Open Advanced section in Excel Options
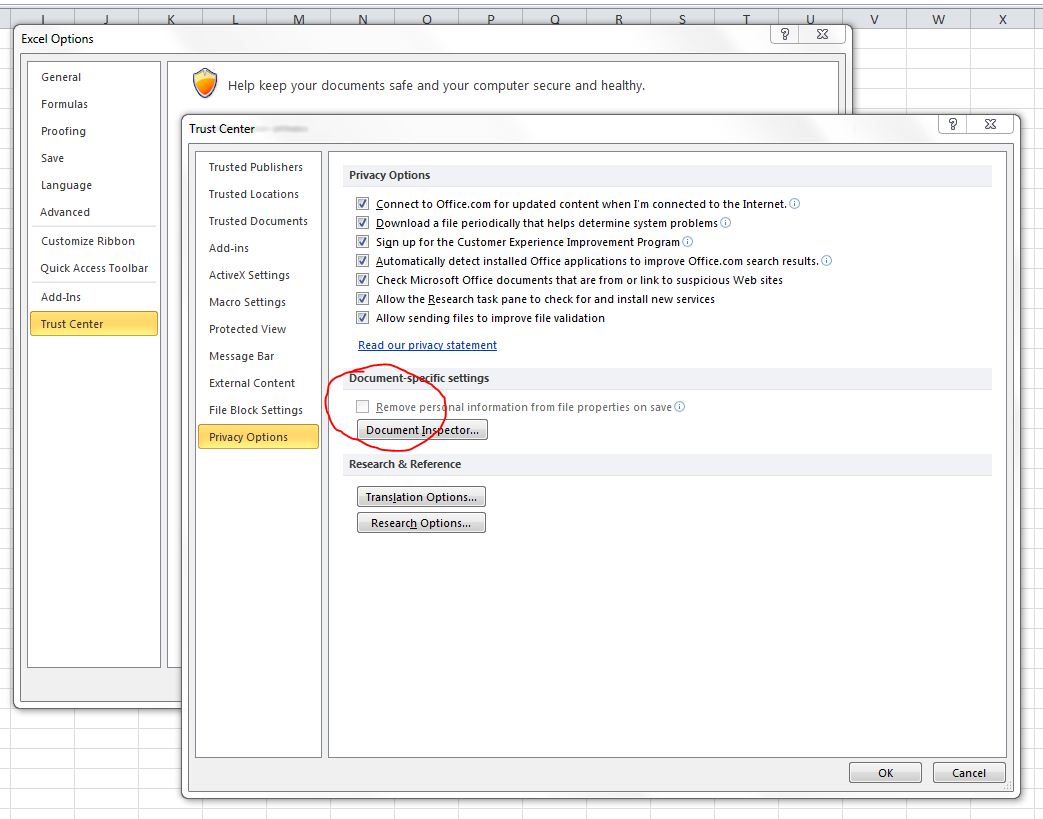Image resolution: width=1043 pixels, height=819 pixels. pyautogui.click(x=65, y=212)
